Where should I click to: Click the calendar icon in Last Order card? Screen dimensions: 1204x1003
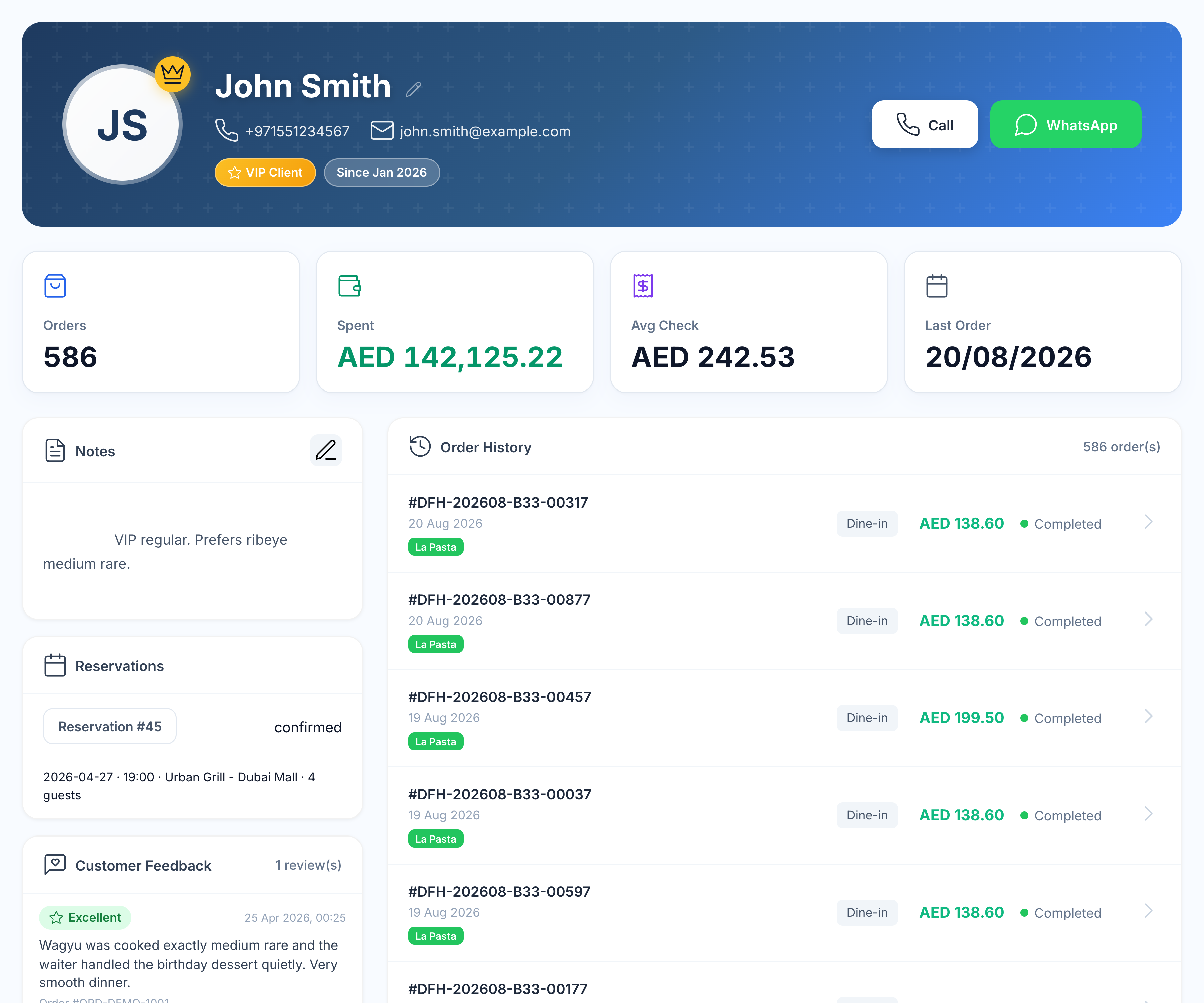point(937,286)
